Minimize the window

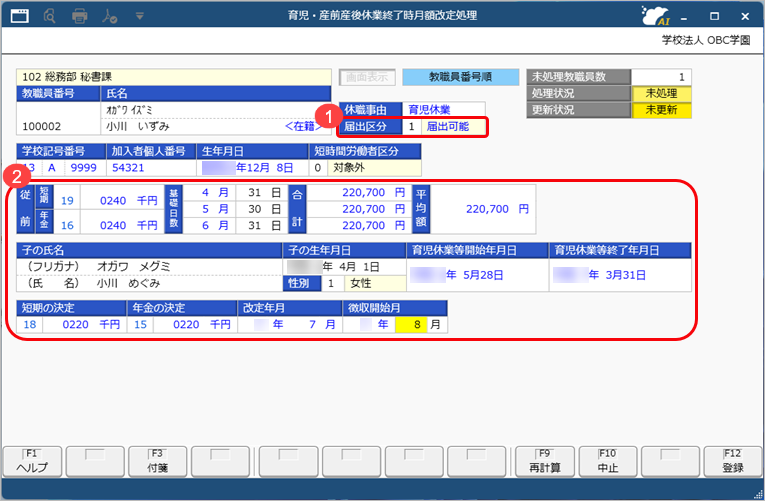point(684,17)
